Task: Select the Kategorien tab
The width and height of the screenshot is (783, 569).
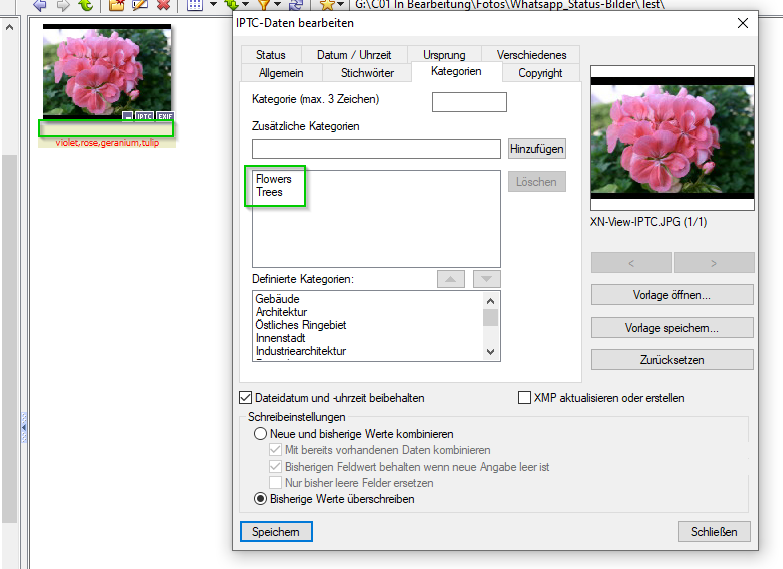Action: pos(456,71)
